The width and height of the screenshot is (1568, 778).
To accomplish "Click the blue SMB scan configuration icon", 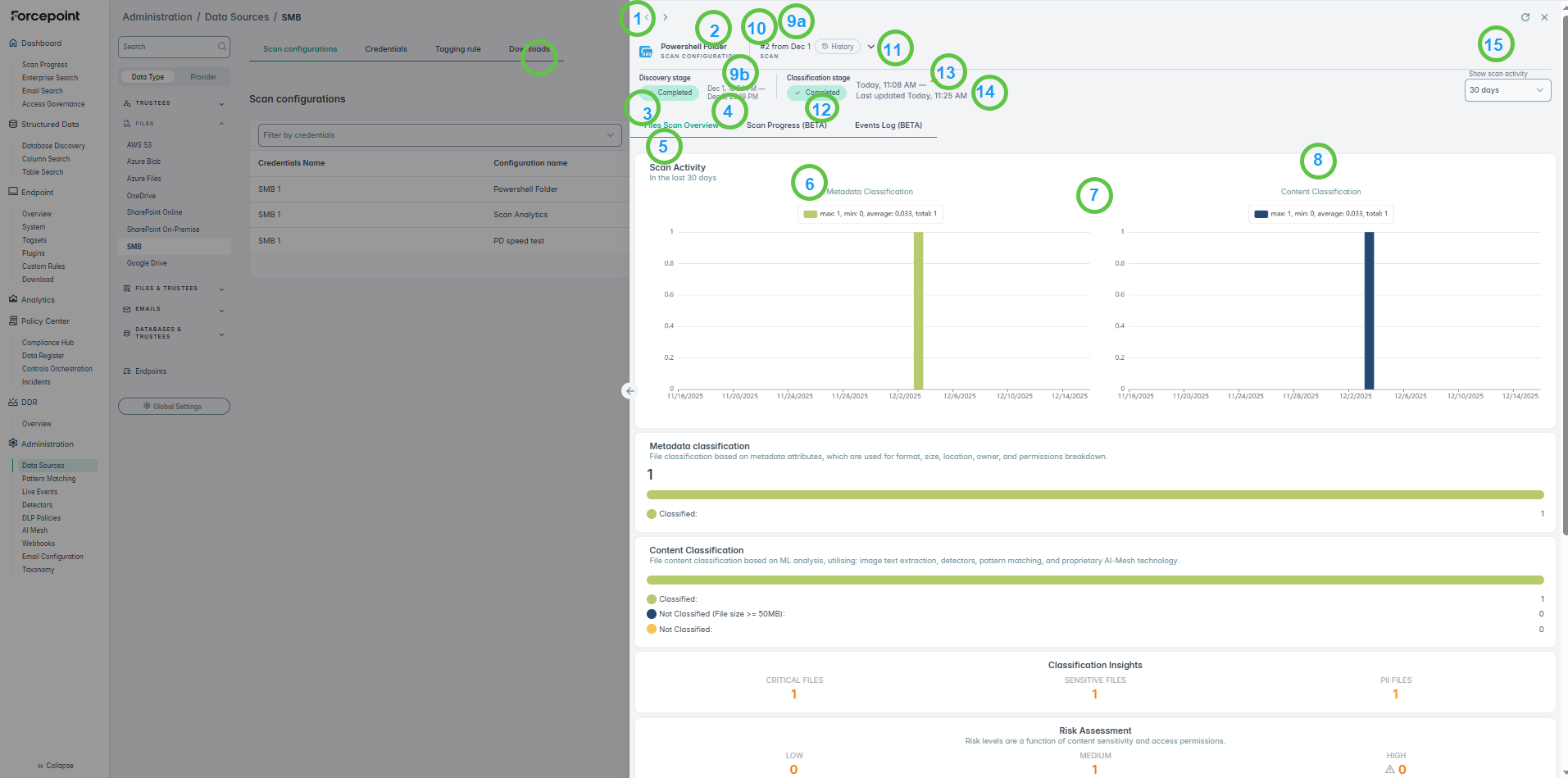I will (x=646, y=52).
